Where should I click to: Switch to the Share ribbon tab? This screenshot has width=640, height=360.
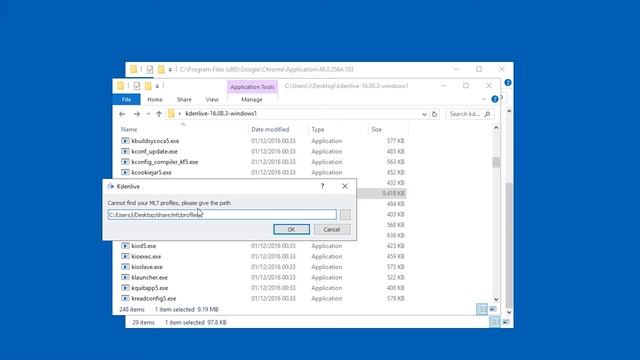[x=184, y=100]
